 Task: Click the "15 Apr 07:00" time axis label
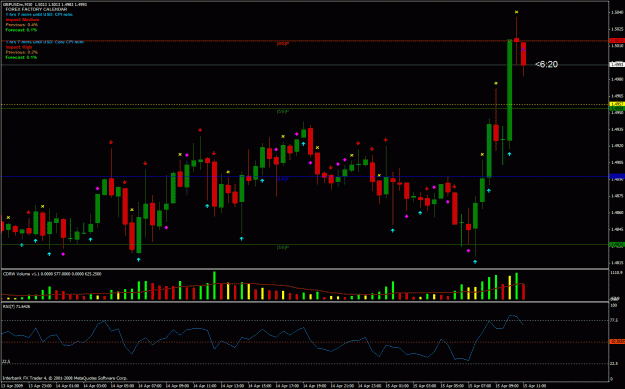(x=480, y=386)
